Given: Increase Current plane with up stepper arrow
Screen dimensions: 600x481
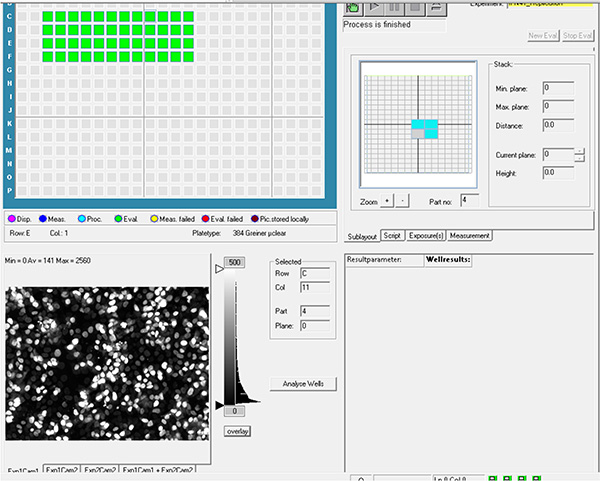Looking at the screenshot, I should point(580,151).
